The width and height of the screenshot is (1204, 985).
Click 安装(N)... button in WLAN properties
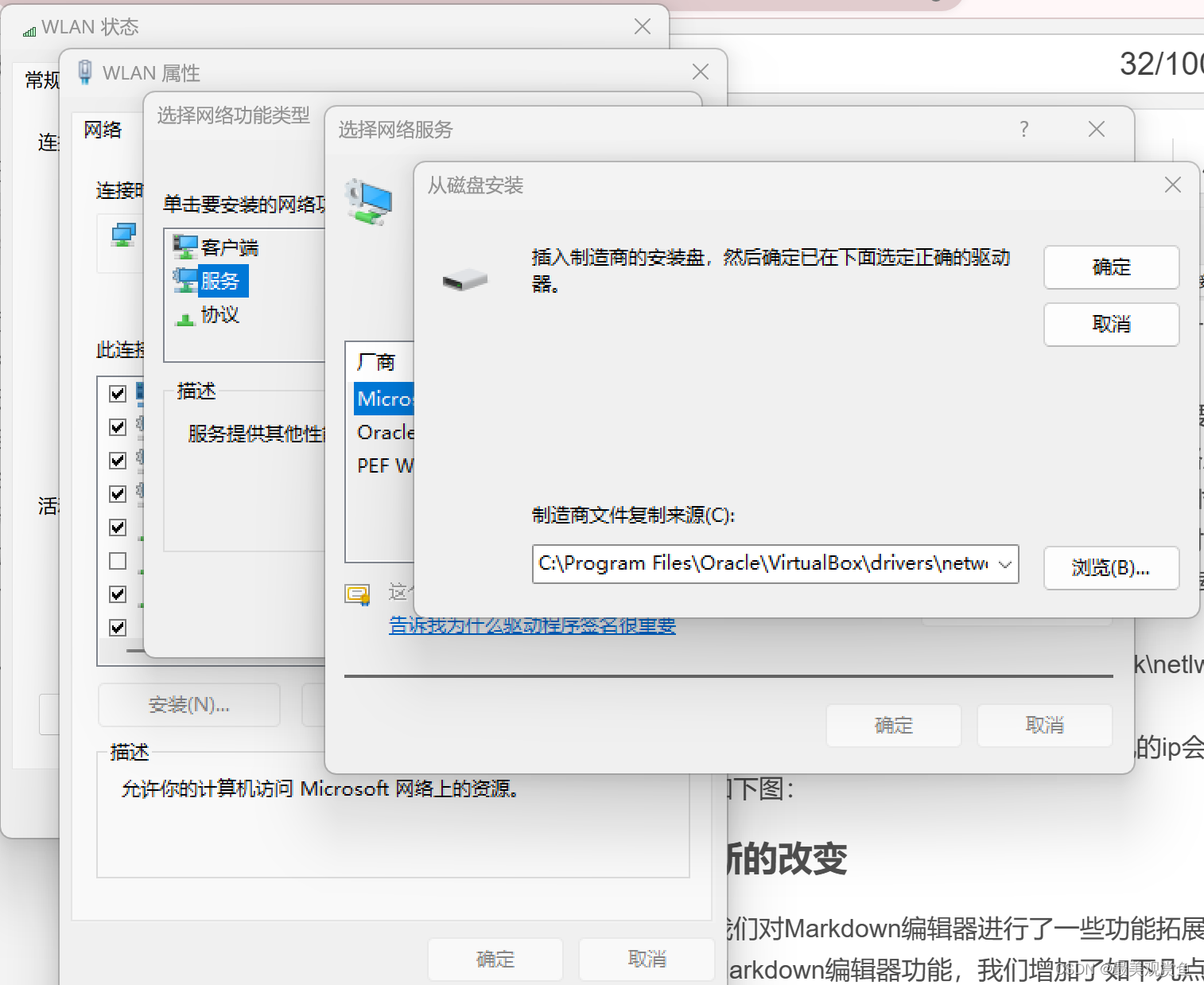(189, 705)
